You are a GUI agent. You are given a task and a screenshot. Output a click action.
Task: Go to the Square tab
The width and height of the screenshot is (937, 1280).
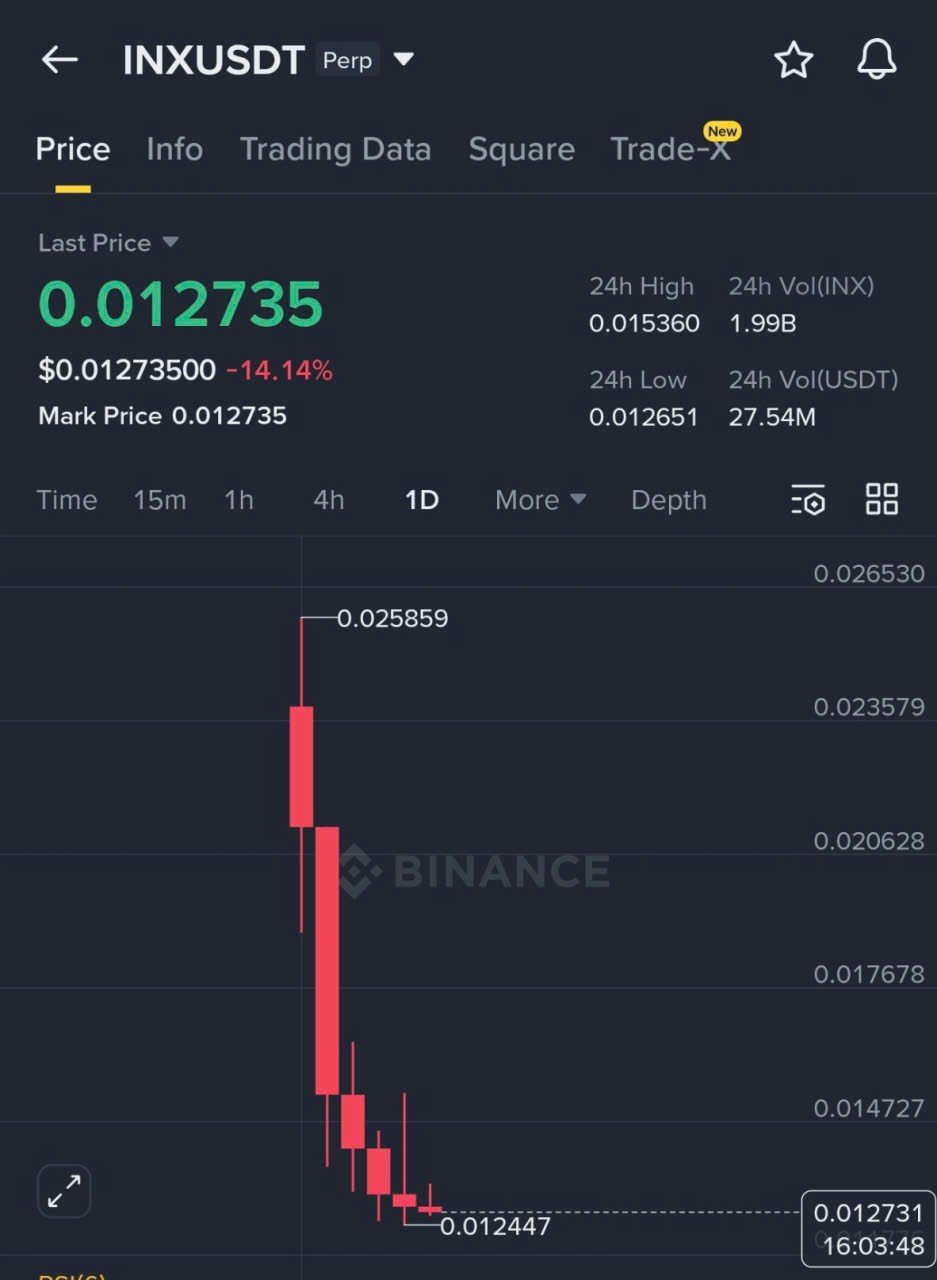coord(521,150)
